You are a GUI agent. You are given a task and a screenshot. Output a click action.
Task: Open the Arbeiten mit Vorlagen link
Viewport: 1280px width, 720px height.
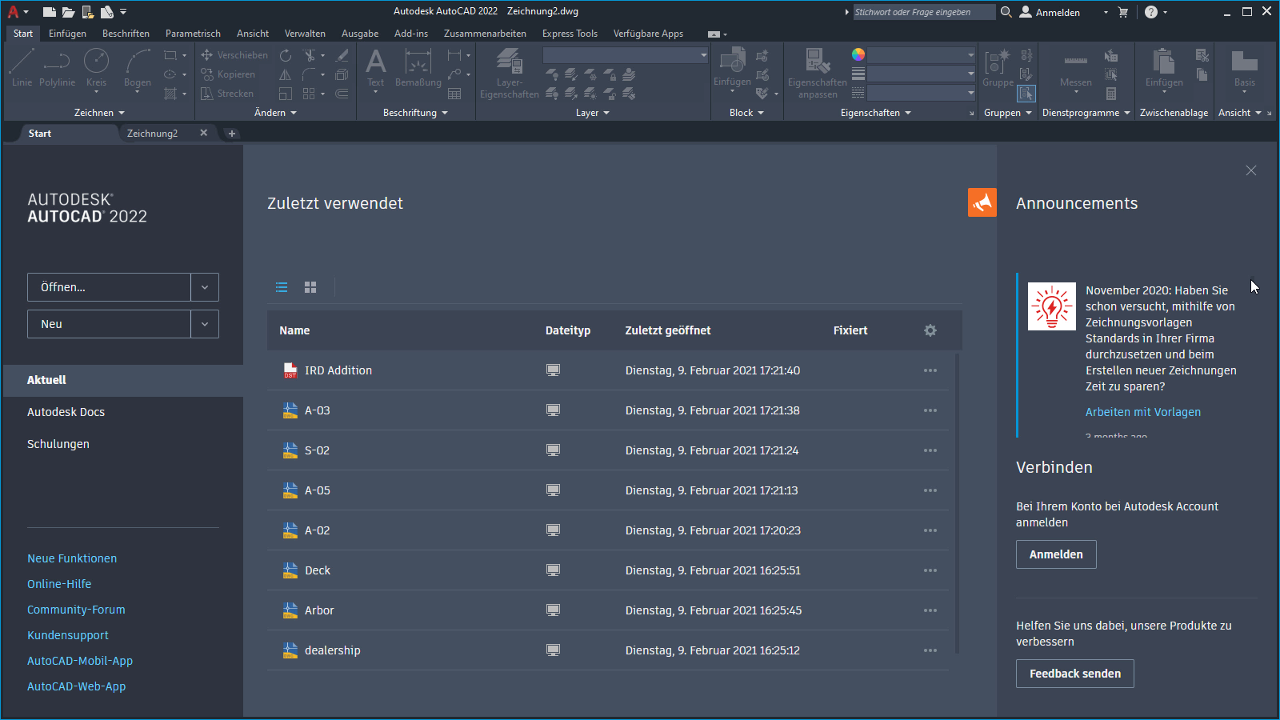pyautogui.click(x=1143, y=411)
